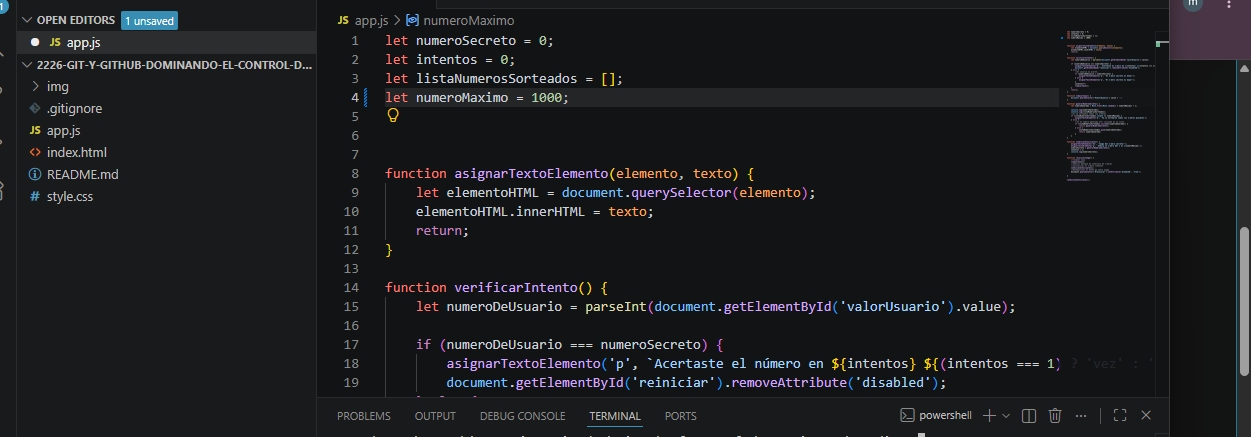This screenshot has height=437, width=1251.
Task: Switch to the PROBLEMS tab
Action: coord(364,416)
